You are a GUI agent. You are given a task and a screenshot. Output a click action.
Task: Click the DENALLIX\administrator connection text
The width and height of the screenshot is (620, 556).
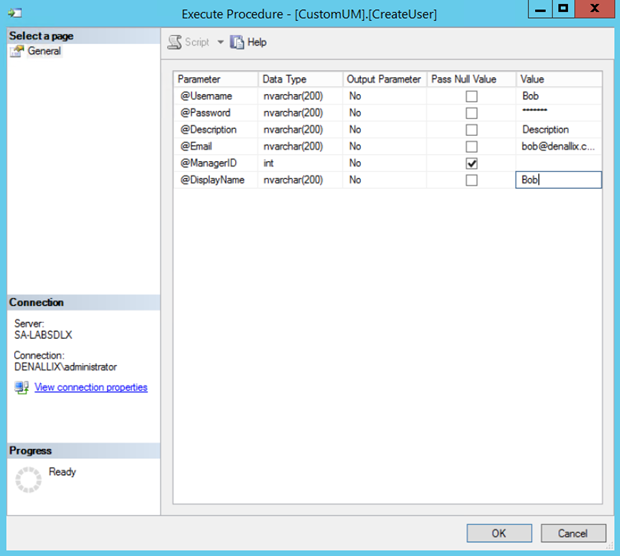click(x=65, y=367)
